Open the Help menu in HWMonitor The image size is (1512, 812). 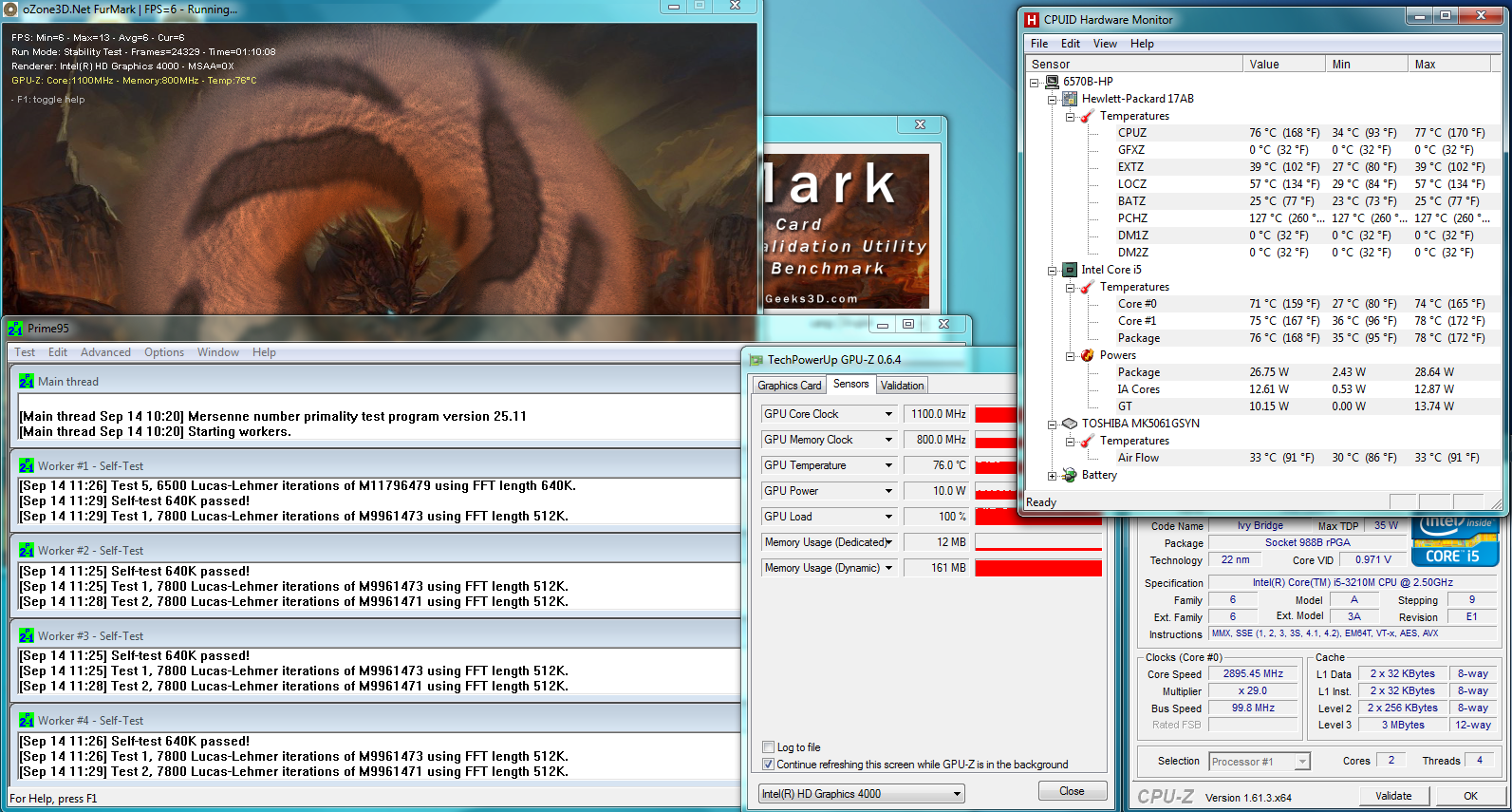click(x=1142, y=44)
